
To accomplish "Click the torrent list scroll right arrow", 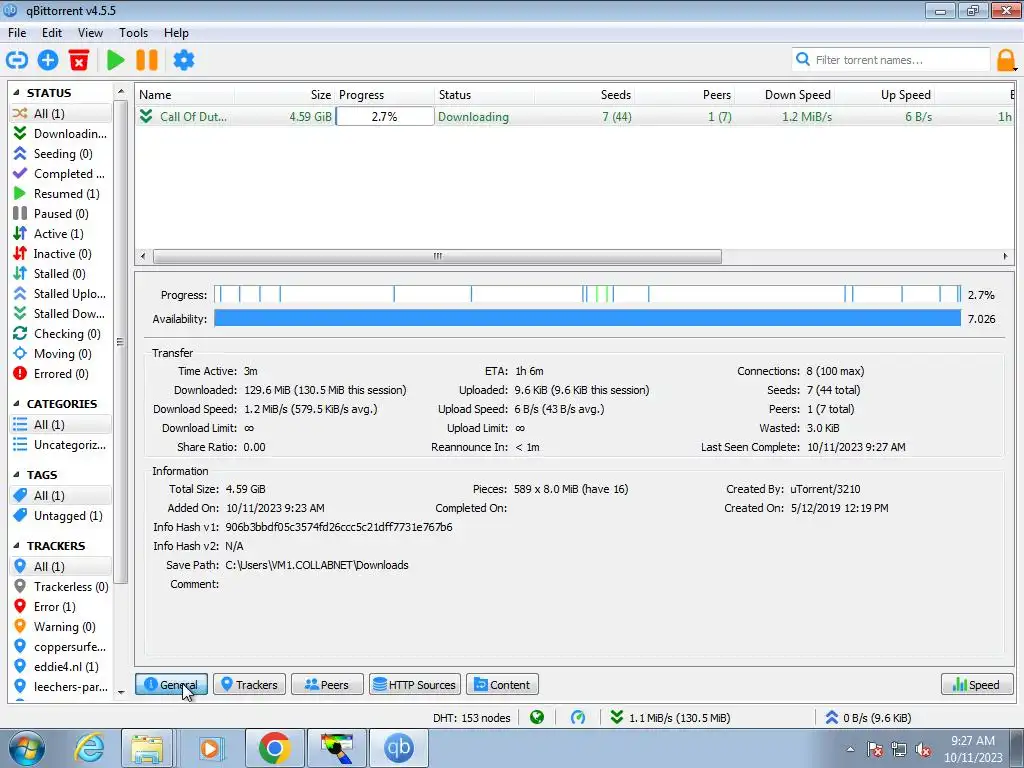I will pyautogui.click(x=1005, y=256).
